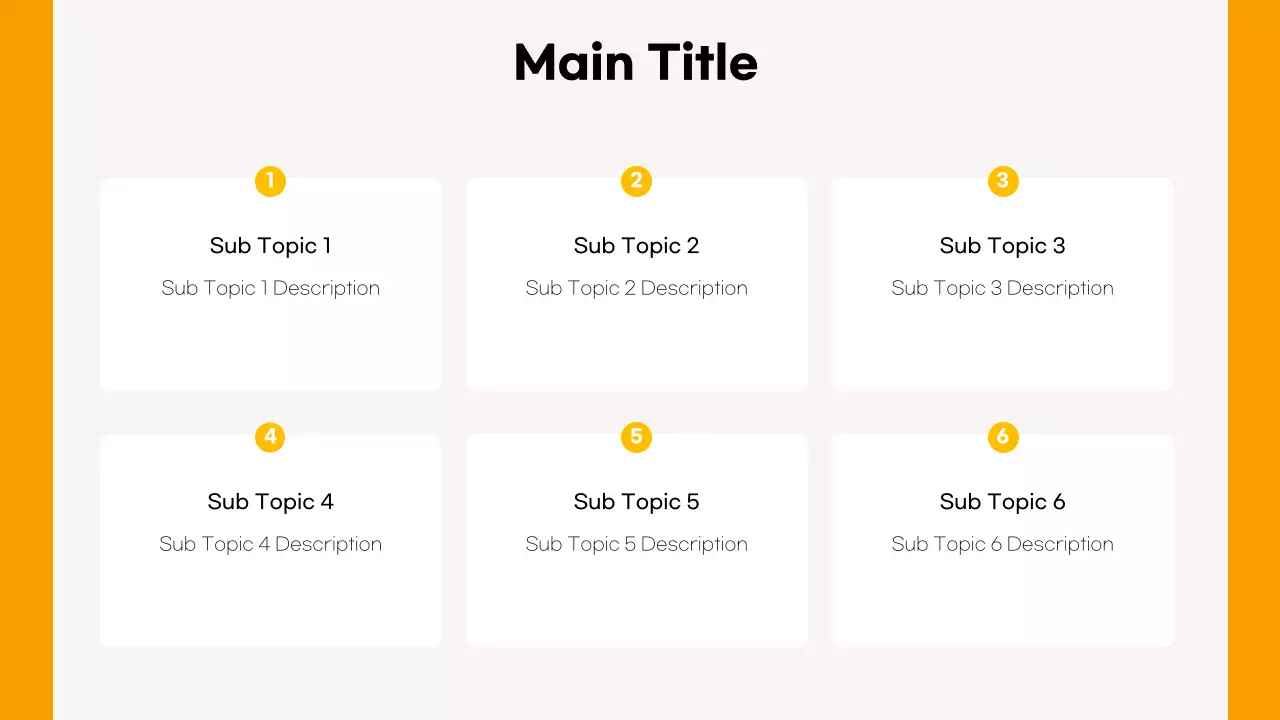Click the yellow number 1 badge
Viewport: 1280px width, 720px height.
(270, 181)
